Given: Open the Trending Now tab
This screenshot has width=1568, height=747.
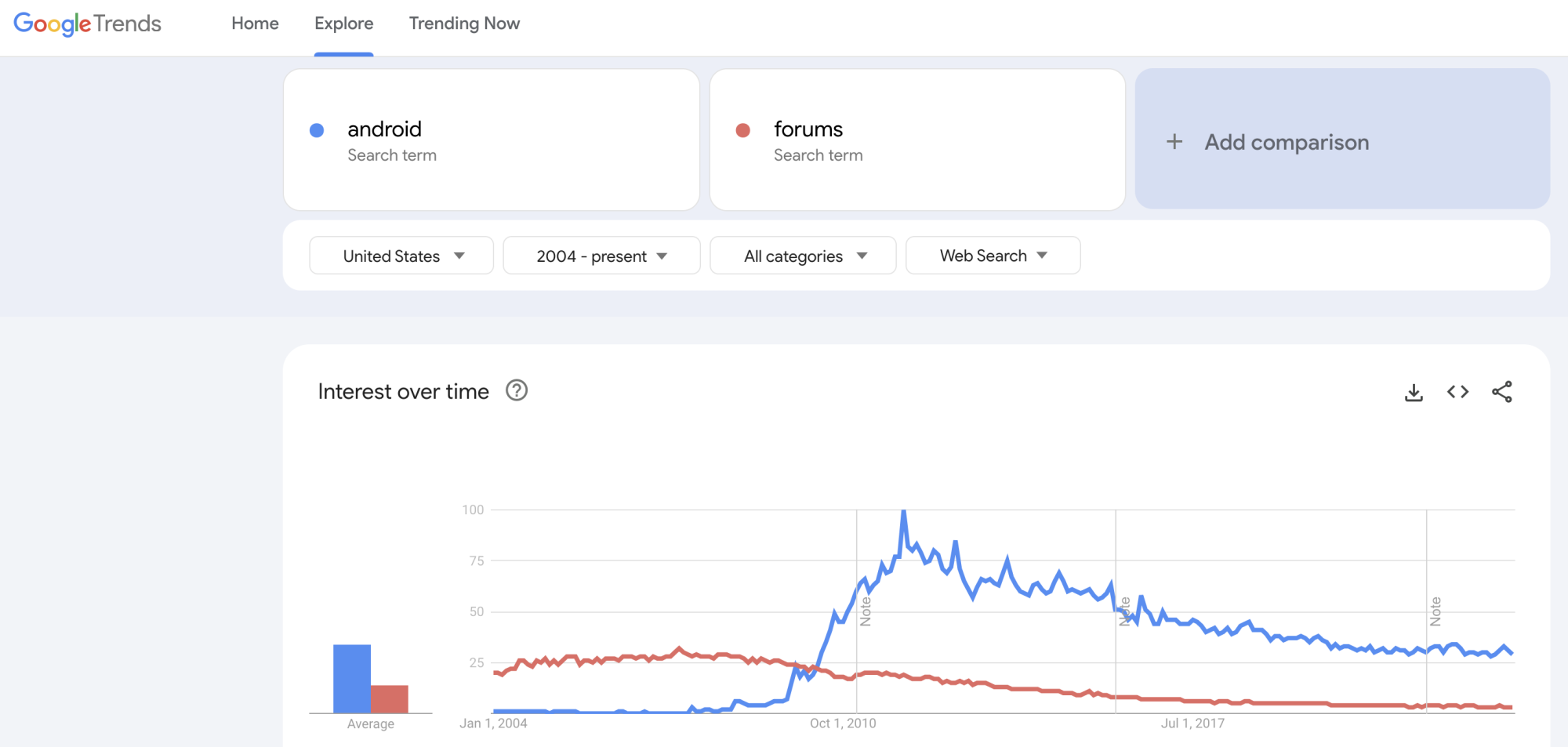Looking at the screenshot, I should pyautogui.click(x=464, y=24).
